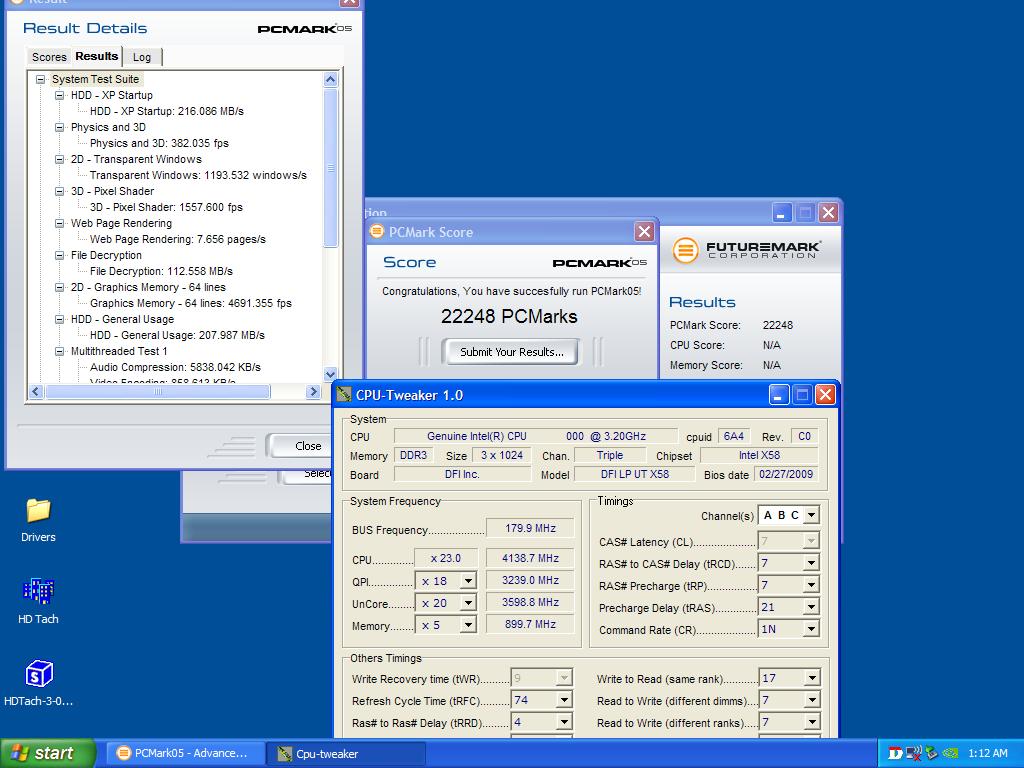Image resolution: width=1024 pixels, height=768 pixels.
Task: Collapse the System Test Suite tree node
Action: click(x=40, y=79)
